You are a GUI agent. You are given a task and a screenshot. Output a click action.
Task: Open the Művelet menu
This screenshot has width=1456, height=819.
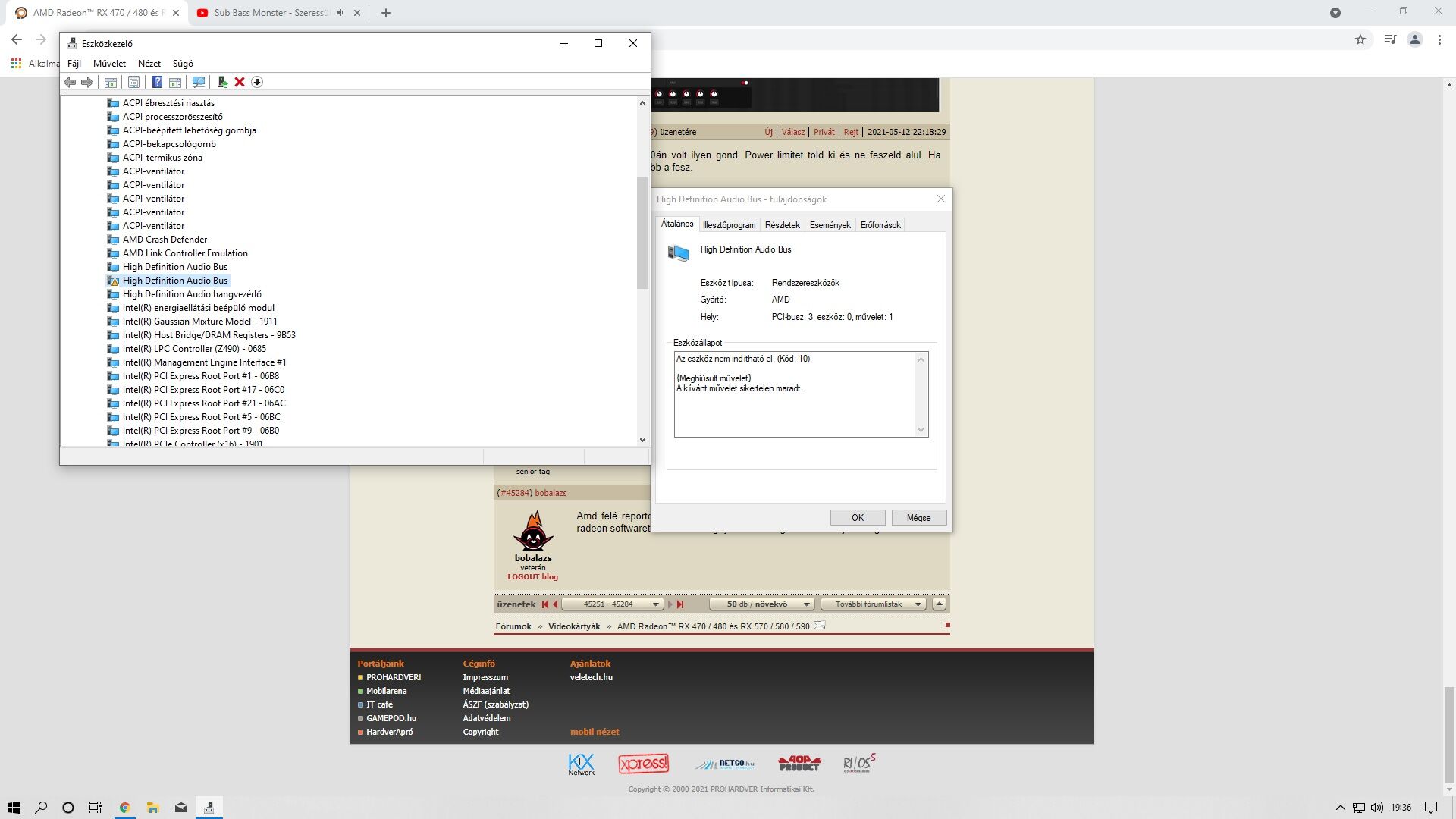(109, 64)
